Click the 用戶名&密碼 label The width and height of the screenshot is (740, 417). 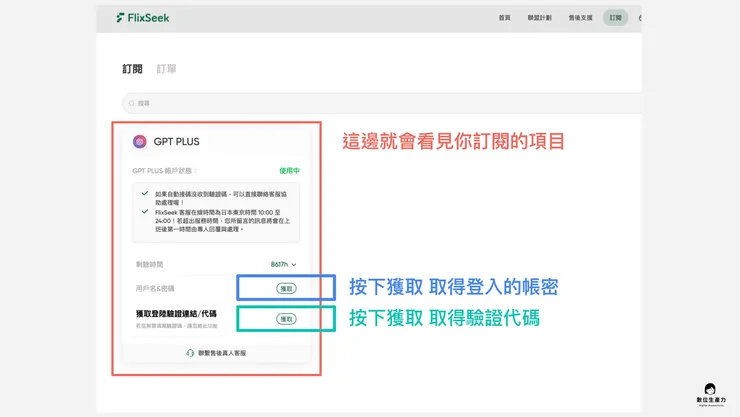tap(155, 289)
